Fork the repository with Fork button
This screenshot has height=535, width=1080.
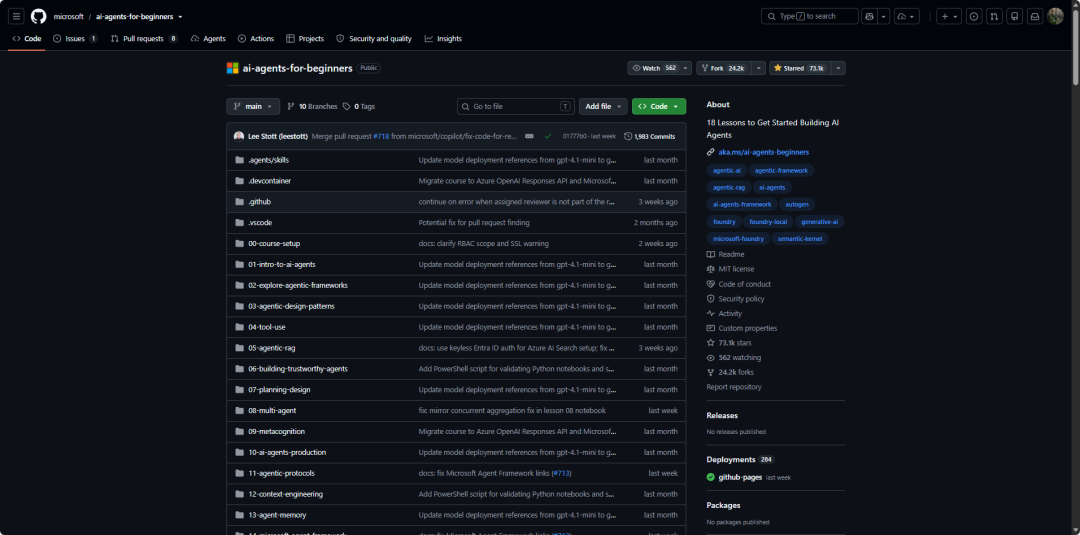point(723,68)
